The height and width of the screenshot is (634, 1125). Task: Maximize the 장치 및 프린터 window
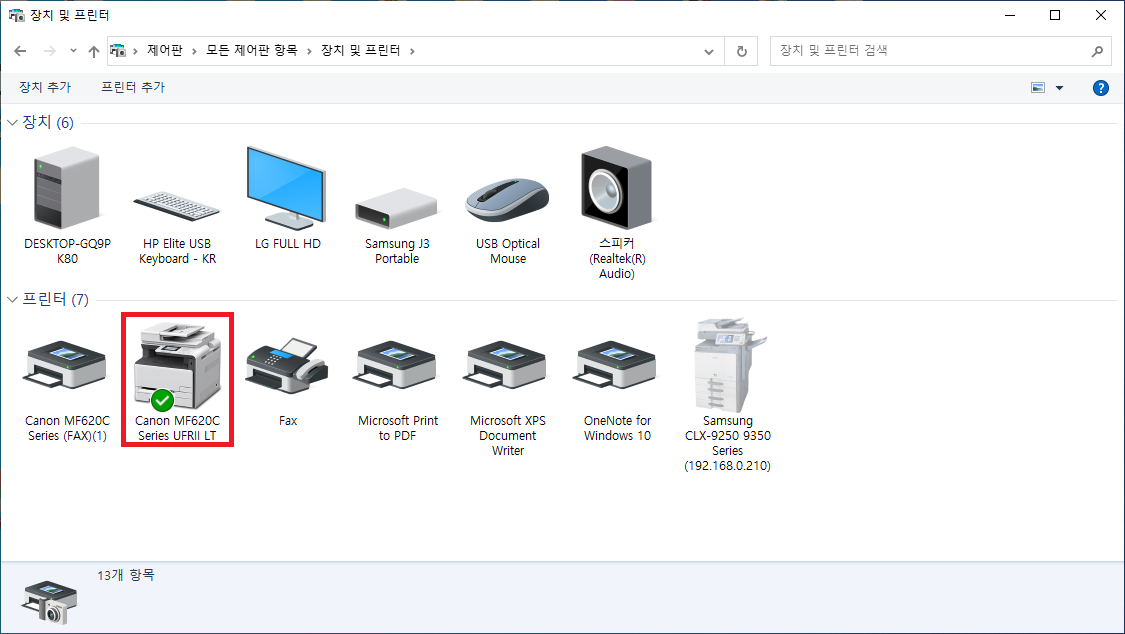point(1055,15)
